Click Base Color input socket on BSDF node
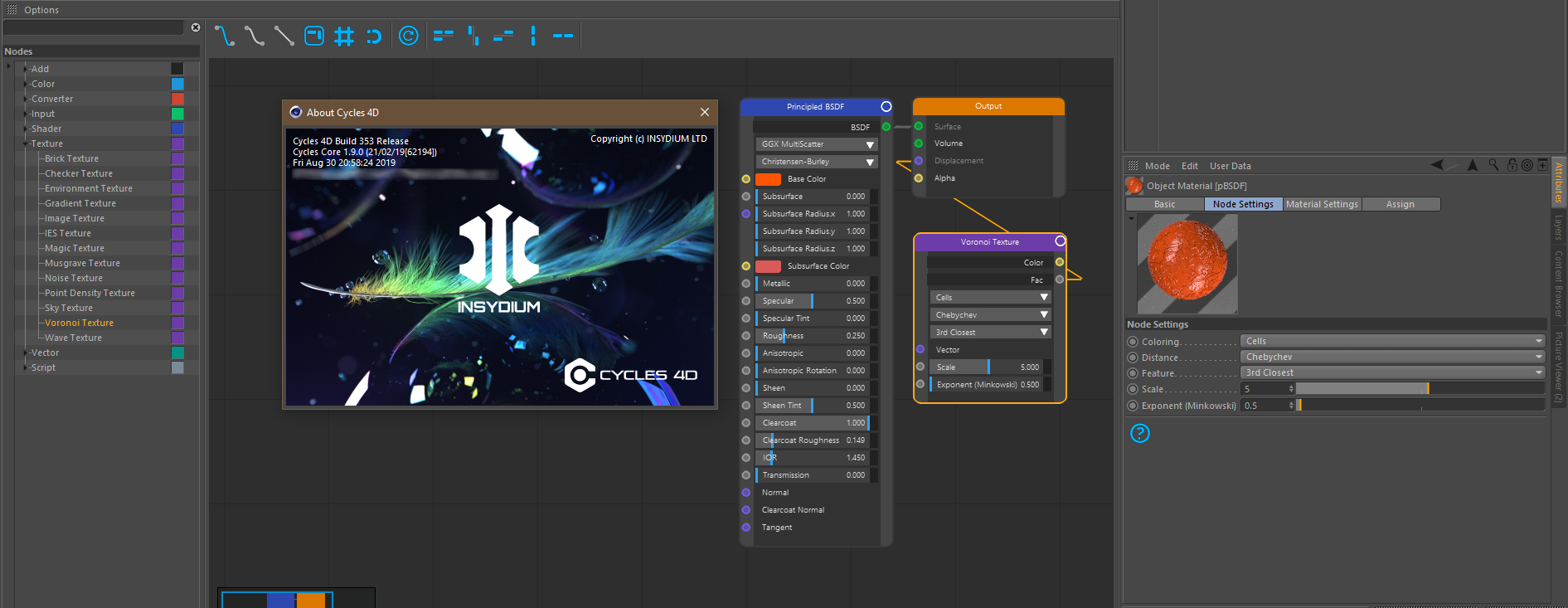 click(x=746, y=179)
